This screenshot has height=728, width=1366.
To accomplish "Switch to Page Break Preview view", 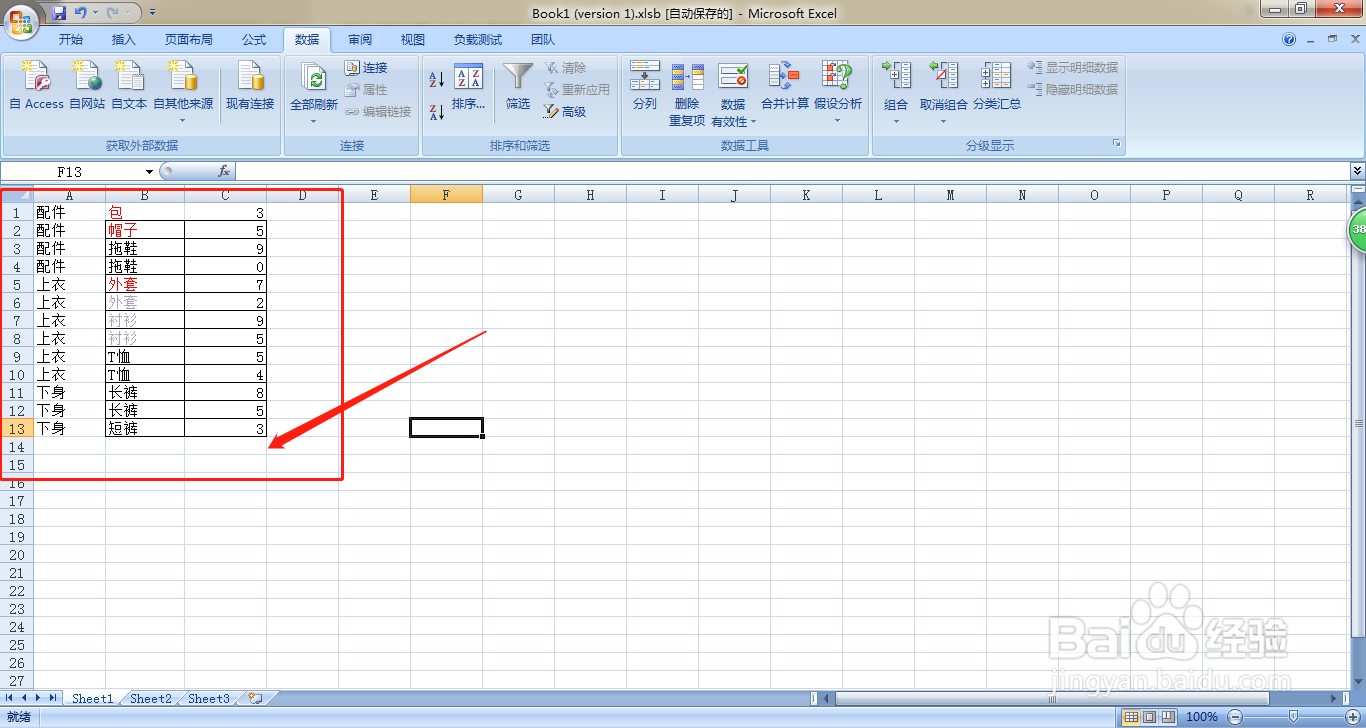I will coord(1167,717).
